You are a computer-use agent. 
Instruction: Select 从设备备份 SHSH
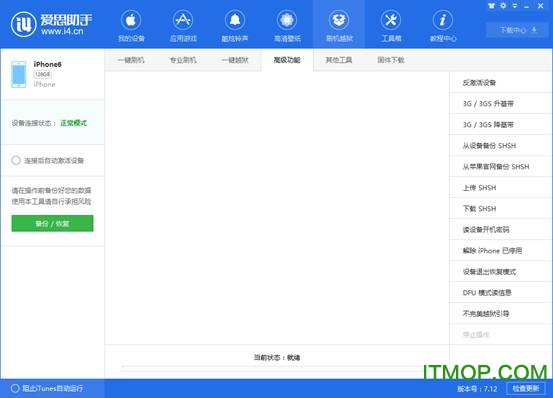[500, 146]
